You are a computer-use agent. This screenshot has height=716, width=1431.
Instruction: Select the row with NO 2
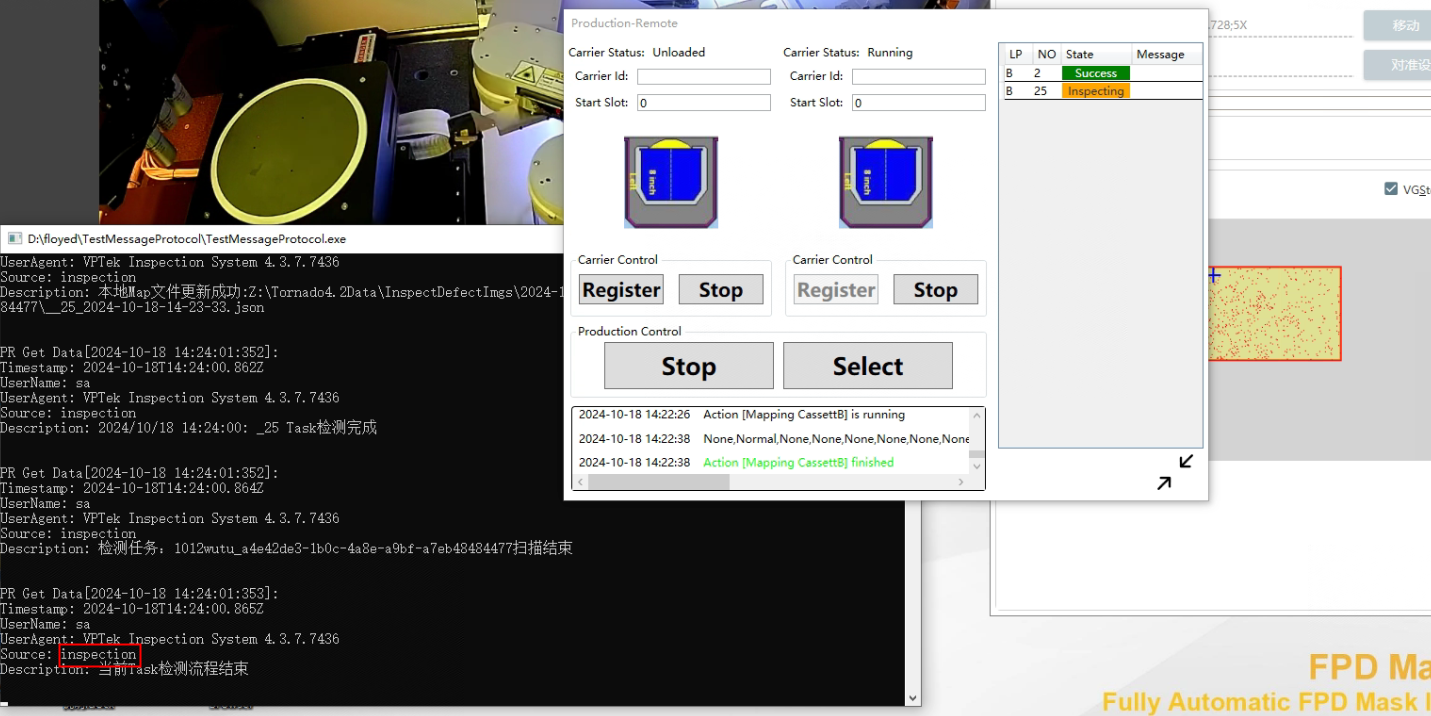click(x=1103, y=73)
